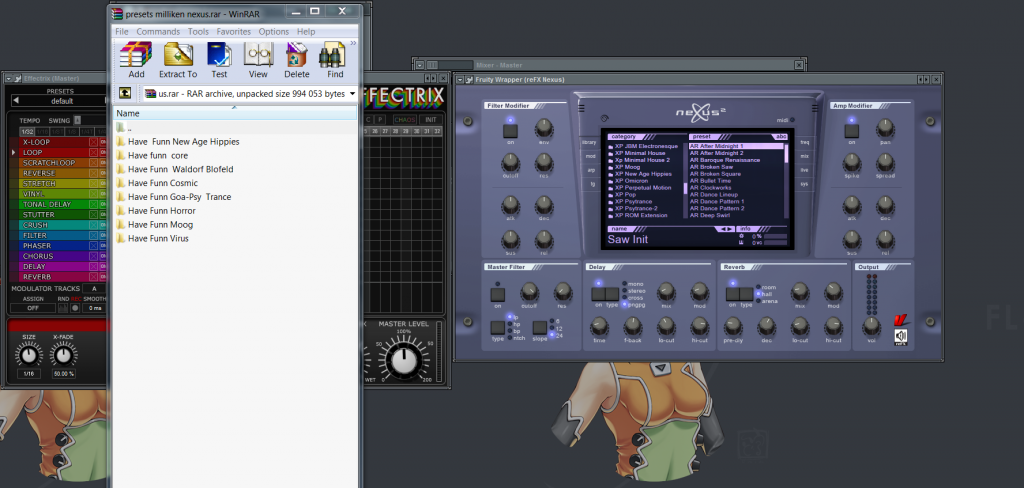This screenshot has height=488, width=1024.
Task: Click the Extract To toolbar icon
Action: click(178, 55)
